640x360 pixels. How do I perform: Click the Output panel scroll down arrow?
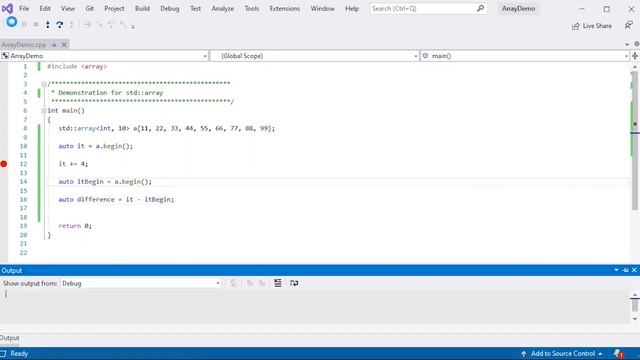[635, 319]
